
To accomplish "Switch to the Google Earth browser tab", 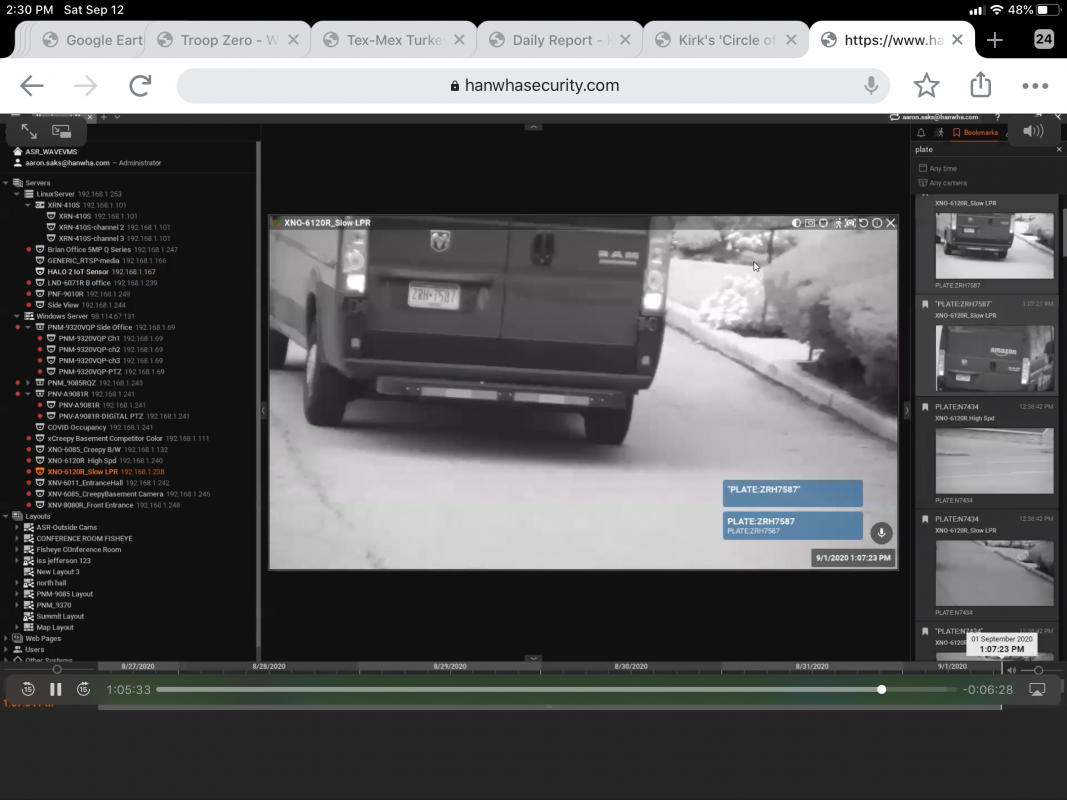I will click(92, 40).
